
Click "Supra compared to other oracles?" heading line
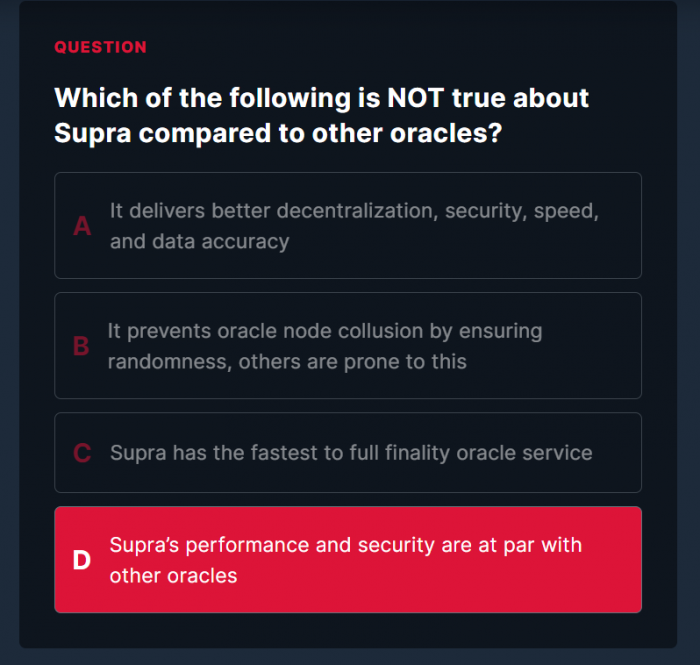point(277,132)
